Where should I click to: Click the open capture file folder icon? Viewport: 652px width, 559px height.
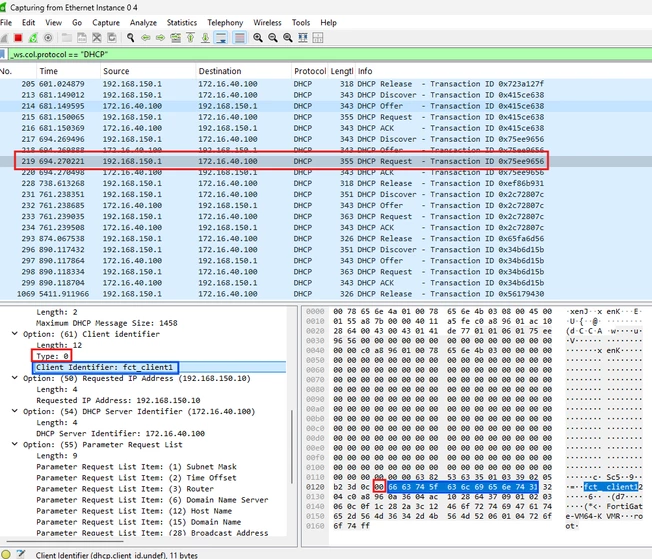click(67, 38)
